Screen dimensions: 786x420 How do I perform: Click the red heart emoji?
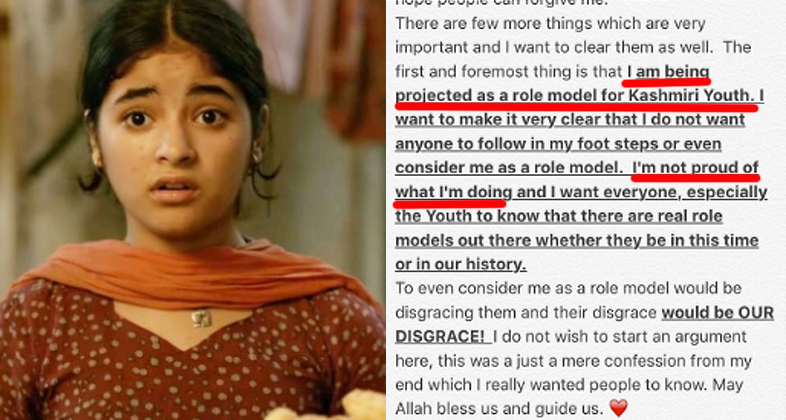pos(618,408)
